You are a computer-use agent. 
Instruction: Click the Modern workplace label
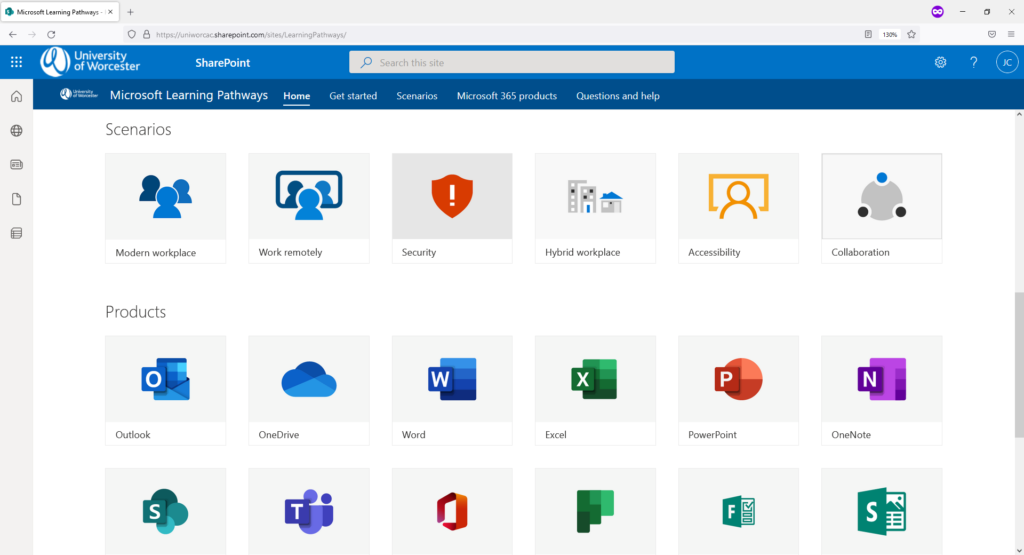[x=155, y=253]
